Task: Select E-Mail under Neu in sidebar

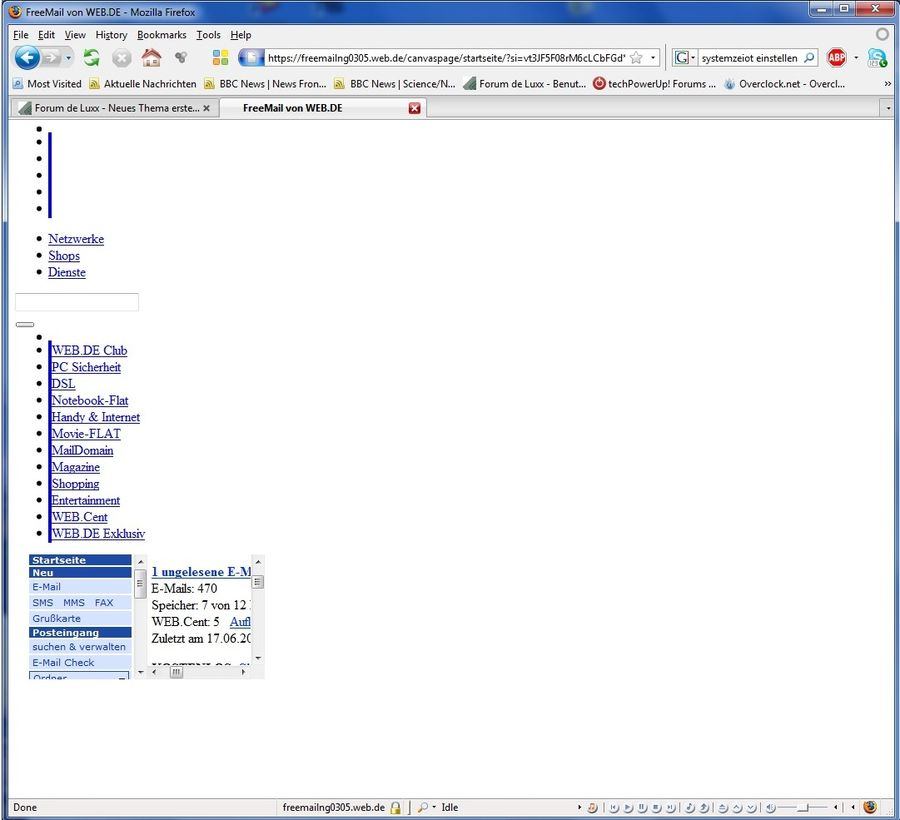Action: click(80, 586)
